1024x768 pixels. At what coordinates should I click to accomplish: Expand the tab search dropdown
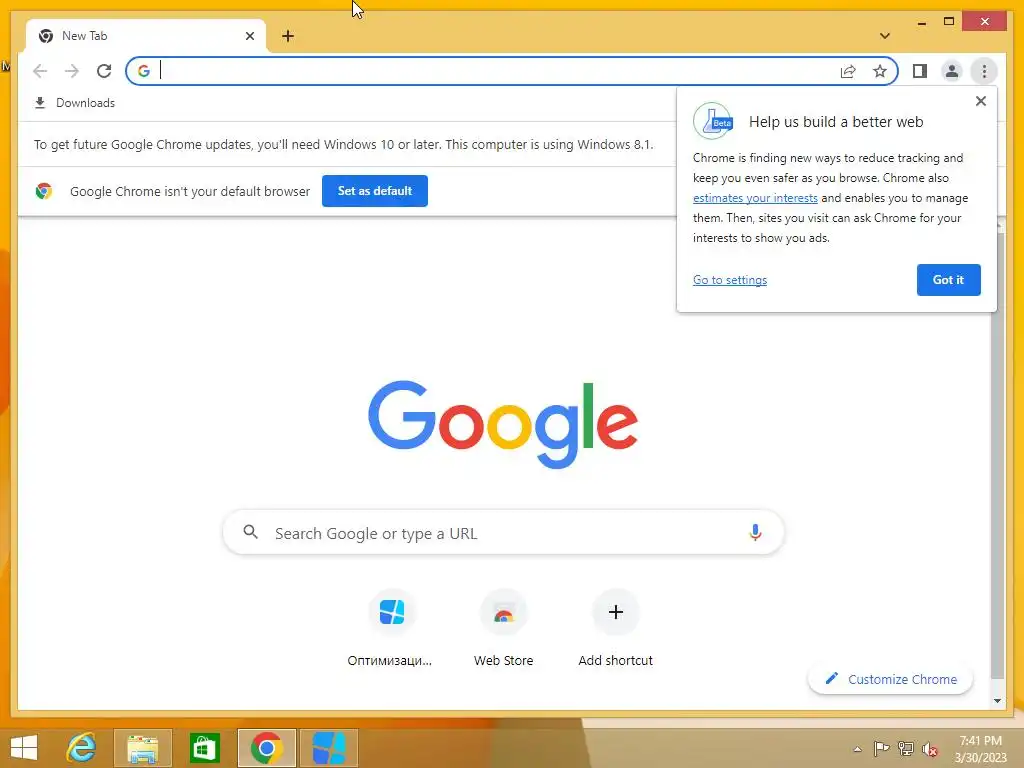coord(884,36)
